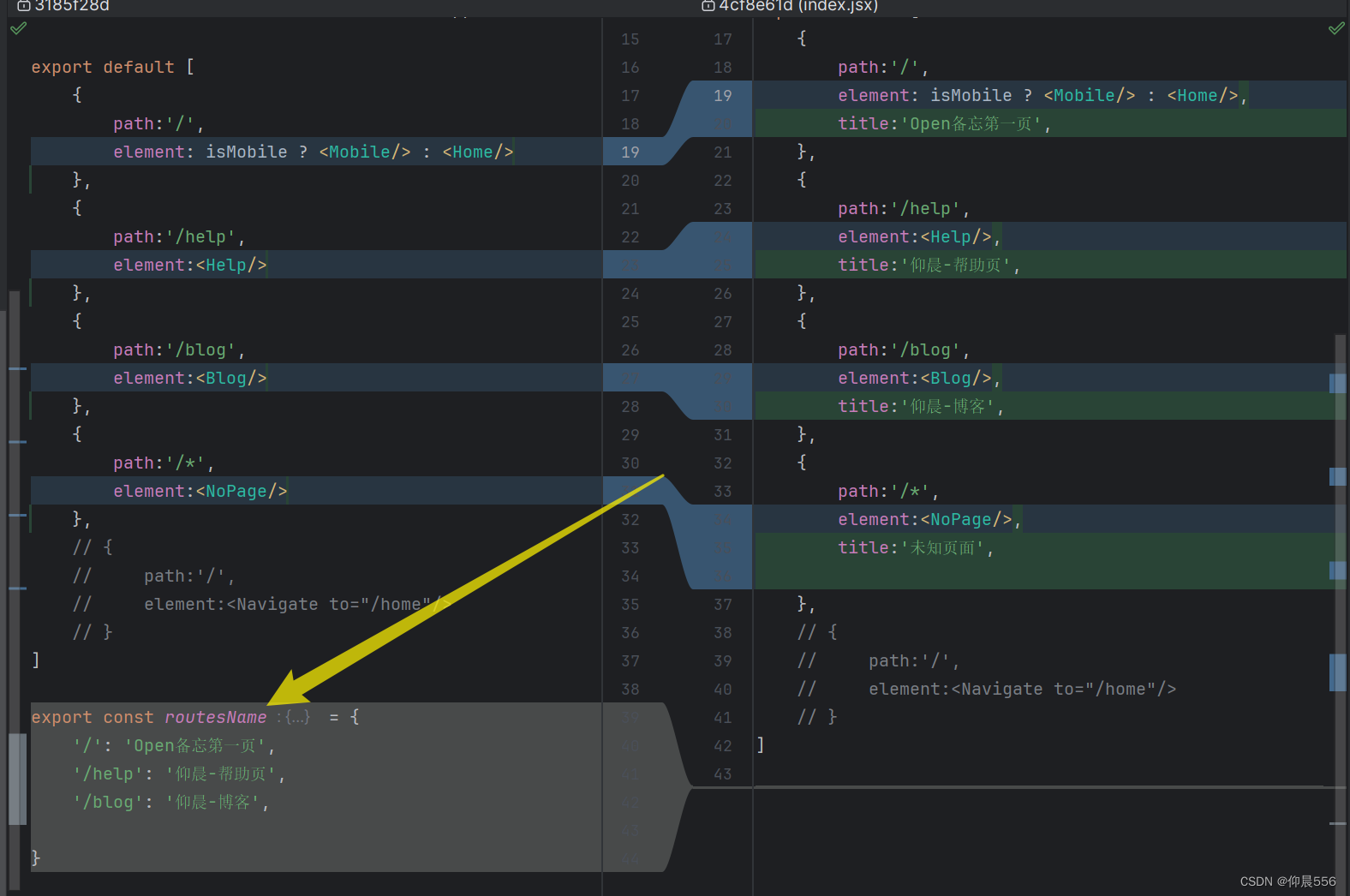Click the lock icon beside revision 3185f28d
1350x896 pixels.
(x=24, y=6)
